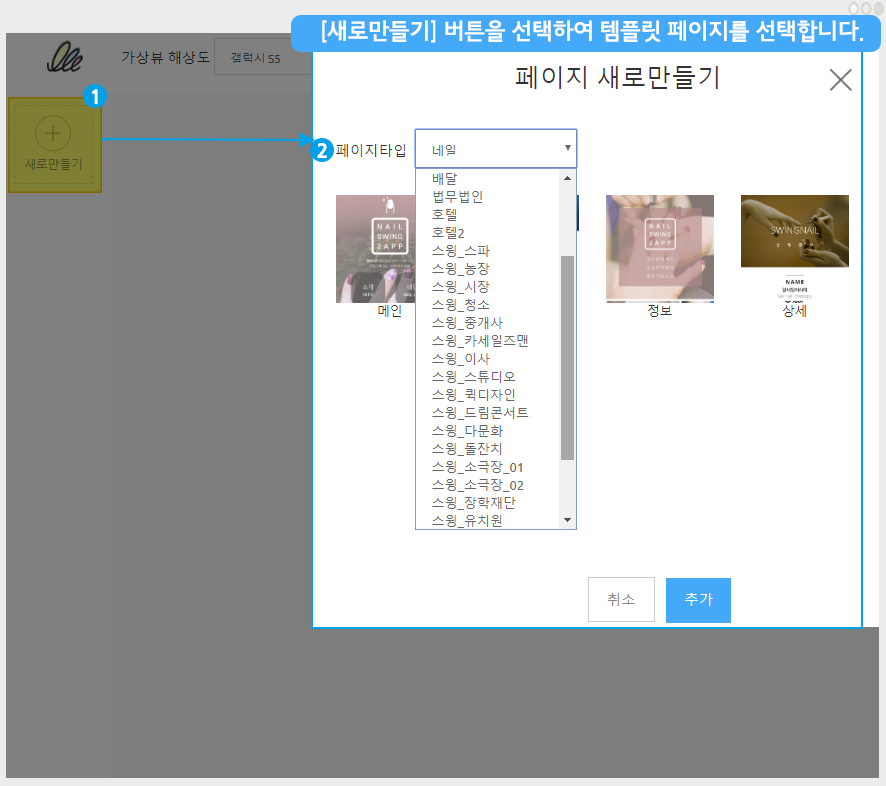This screenshot has height=786, width=886.
Task: Close the 페이지 새로만들기 dialog with X
Action: [840, 81]
